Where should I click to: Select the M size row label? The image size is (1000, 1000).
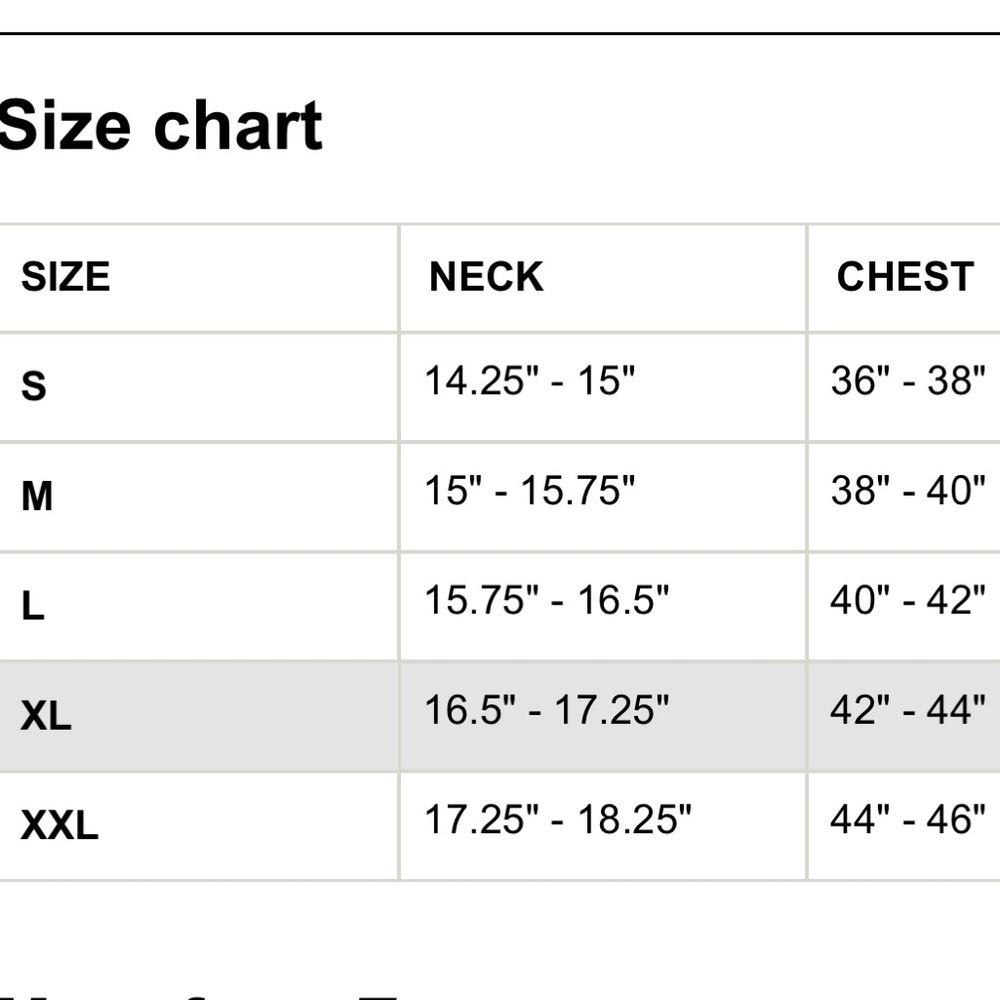click(37, 495)
